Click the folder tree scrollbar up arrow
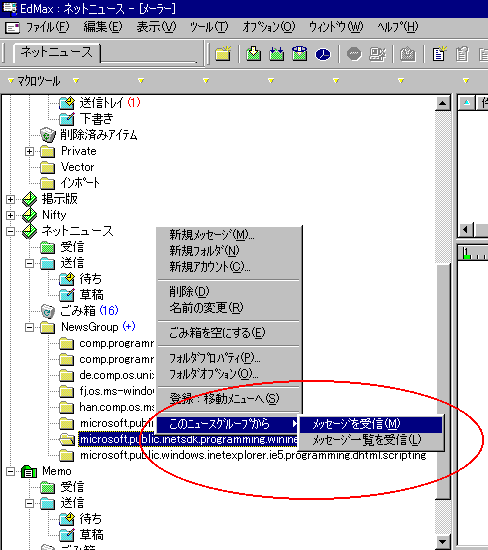The width and height of the screenshot is (488, 550). pos(443,103)
